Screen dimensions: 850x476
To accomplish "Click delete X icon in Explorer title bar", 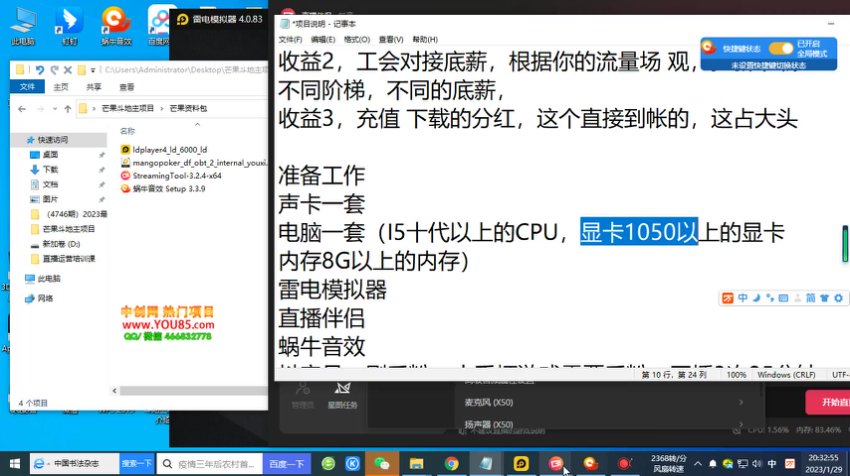I will pos(68,70).
